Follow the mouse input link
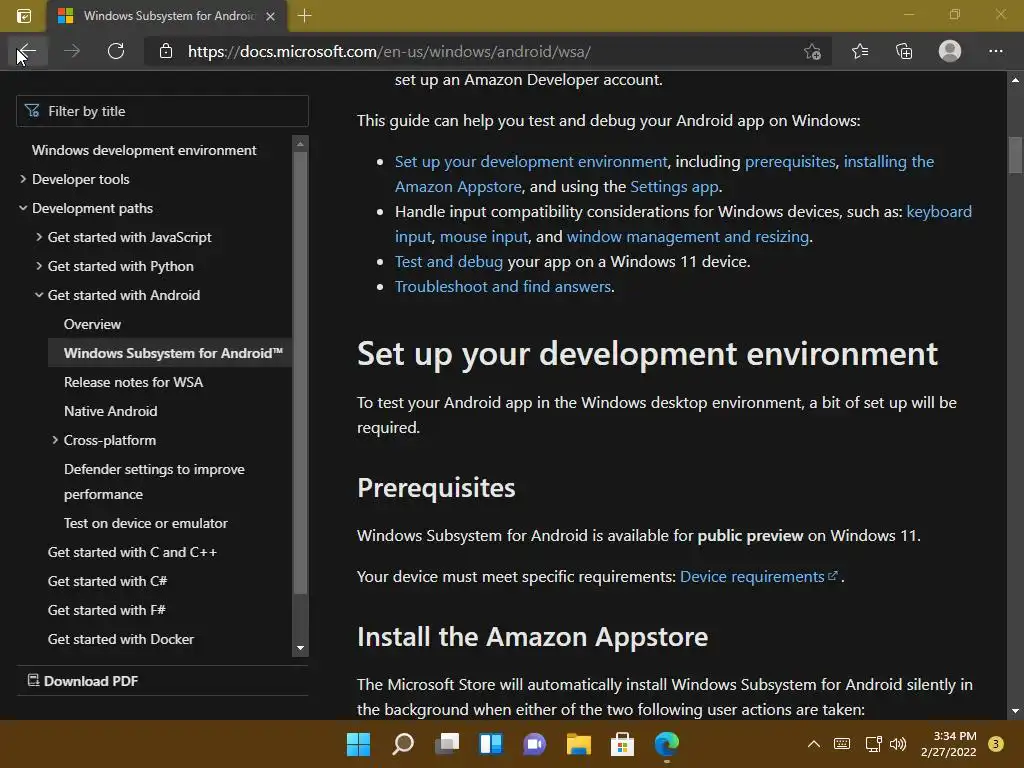 pyautogui.click(x=484, y=236)
